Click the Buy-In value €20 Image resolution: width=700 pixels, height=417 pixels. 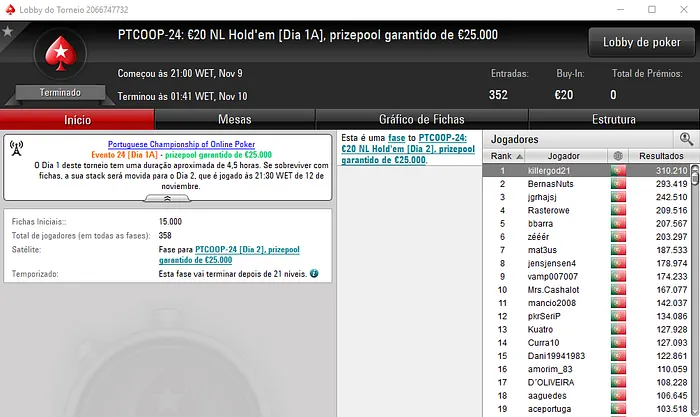(564, 95)
